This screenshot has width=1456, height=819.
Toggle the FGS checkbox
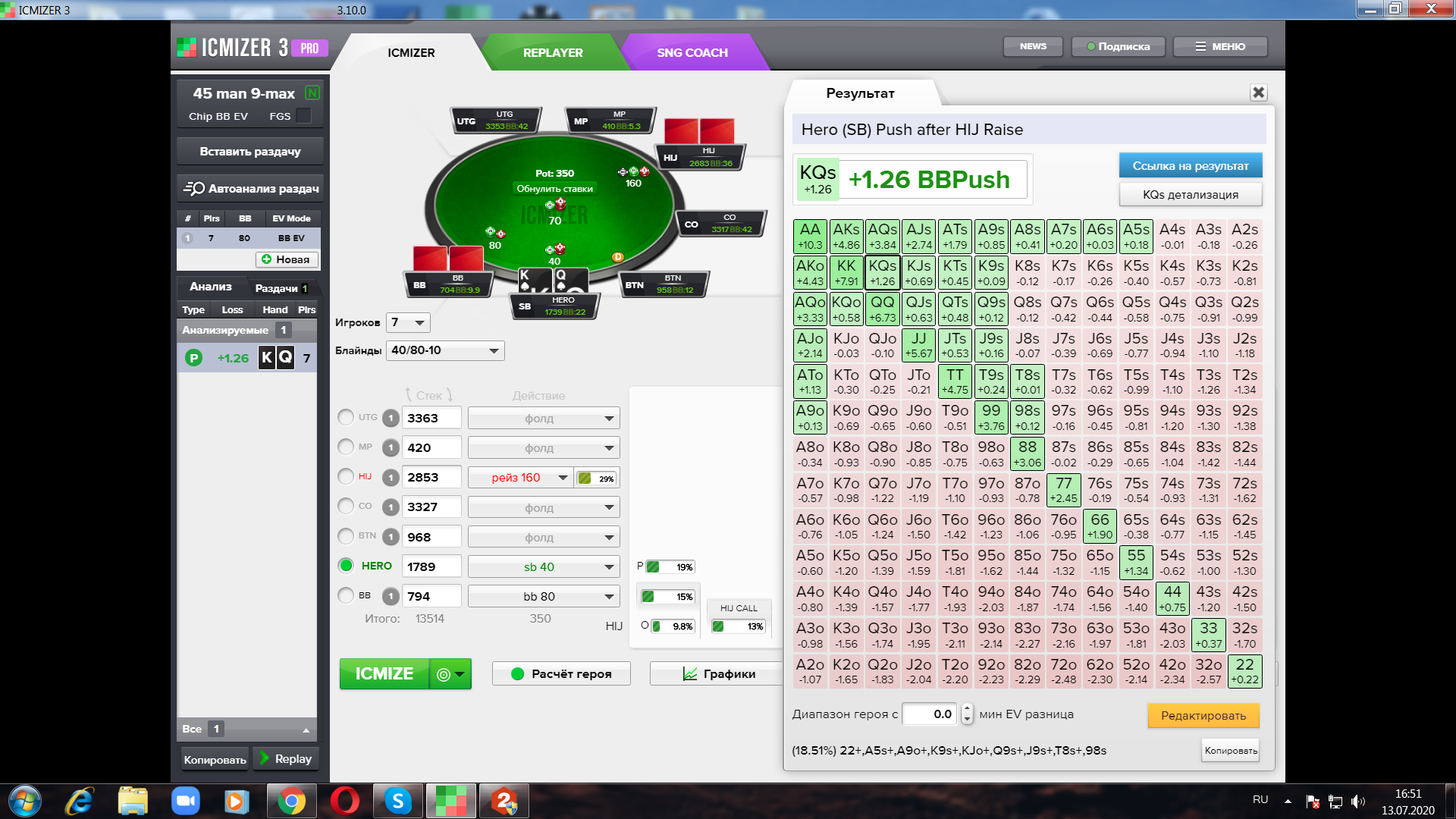pos(303,116)
